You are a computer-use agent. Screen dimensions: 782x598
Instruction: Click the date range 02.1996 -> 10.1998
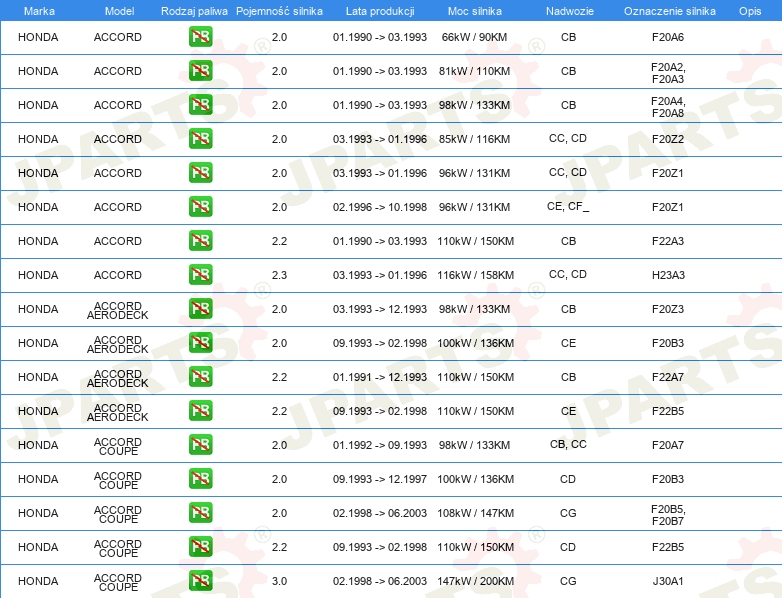[380, 206]
